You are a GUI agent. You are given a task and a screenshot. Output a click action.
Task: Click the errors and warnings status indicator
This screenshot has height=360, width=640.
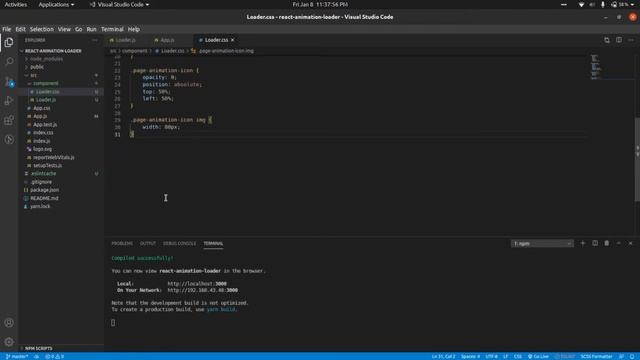click(x=54, y=356)
